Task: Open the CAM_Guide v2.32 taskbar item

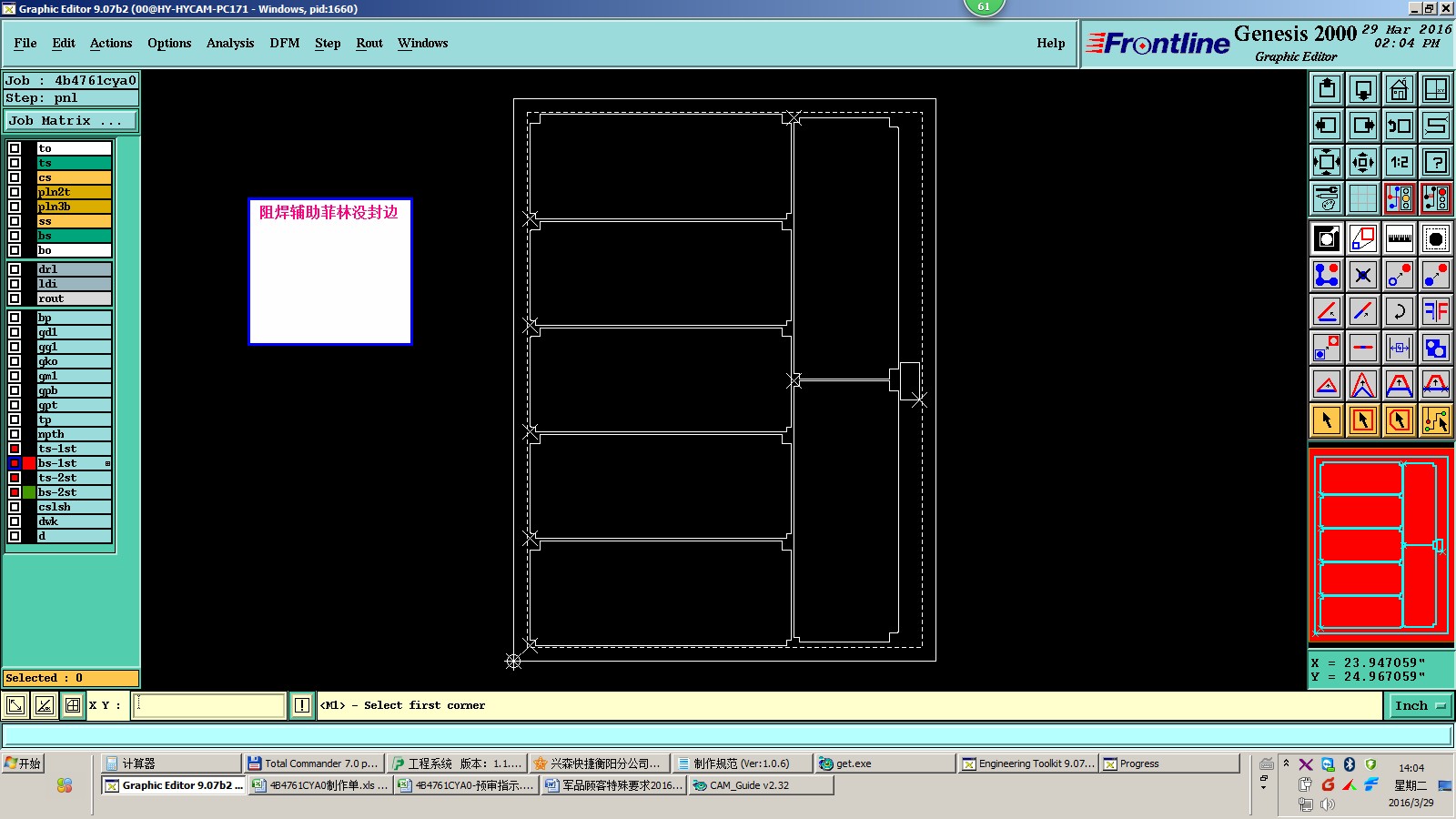Action: 761,785
